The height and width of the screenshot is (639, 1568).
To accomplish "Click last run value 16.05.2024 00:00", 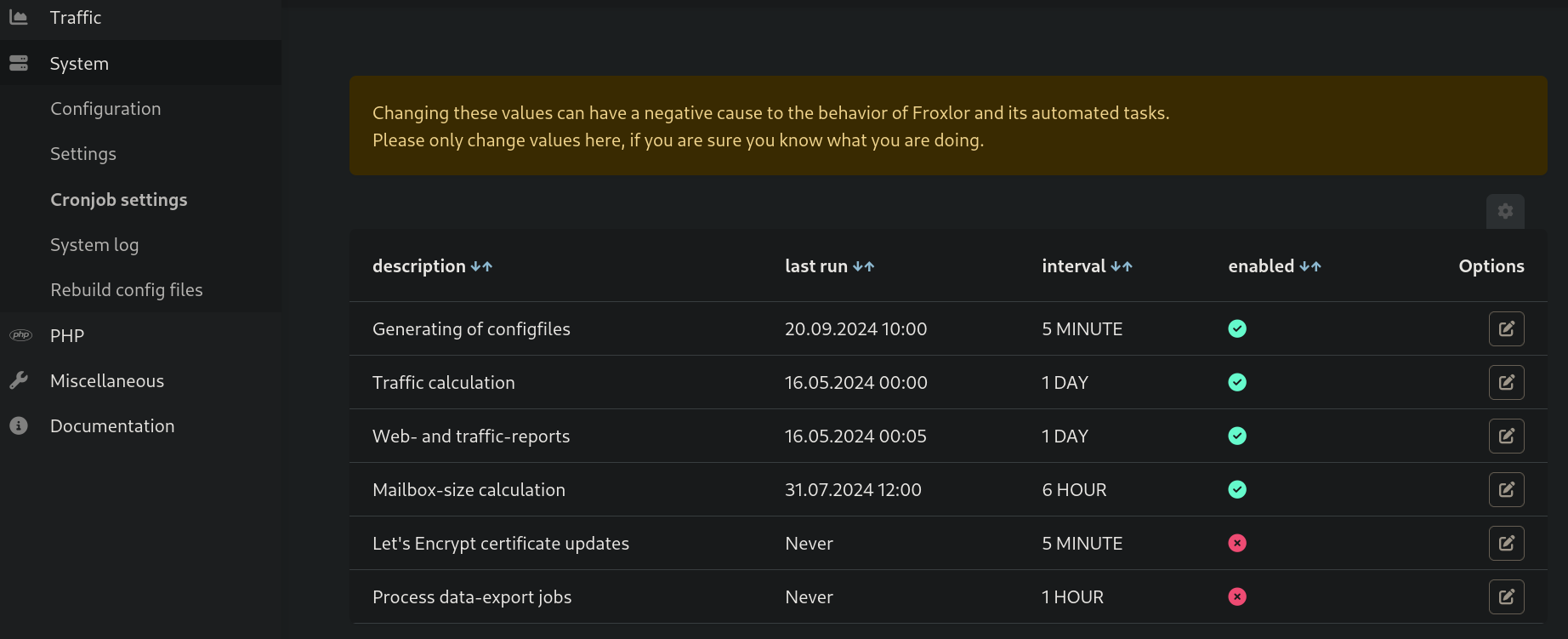I will coord(855,382).
